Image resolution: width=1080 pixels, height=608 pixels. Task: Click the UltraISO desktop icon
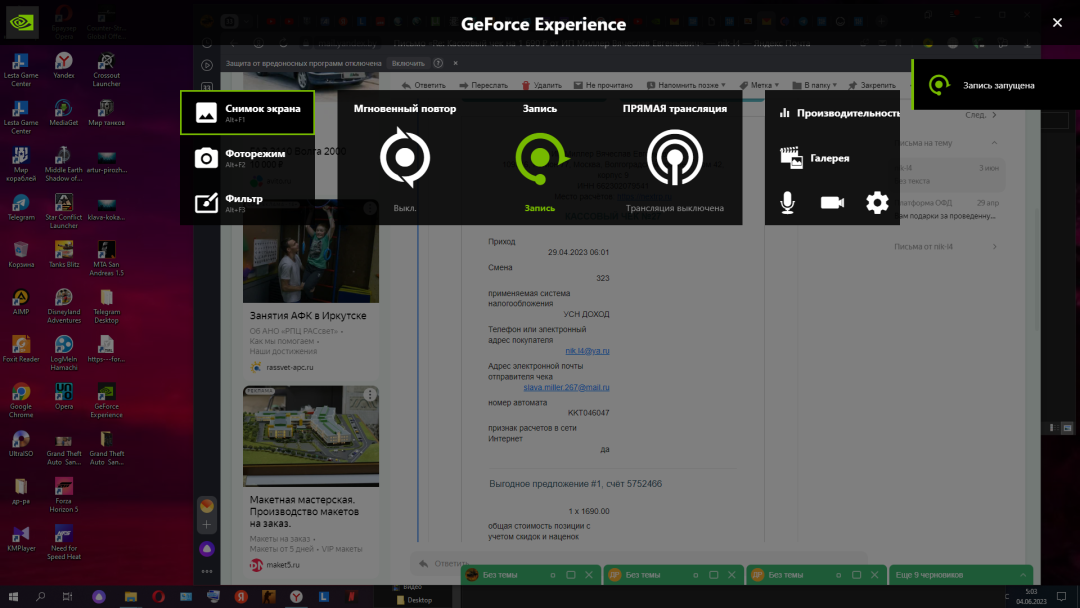21,444
